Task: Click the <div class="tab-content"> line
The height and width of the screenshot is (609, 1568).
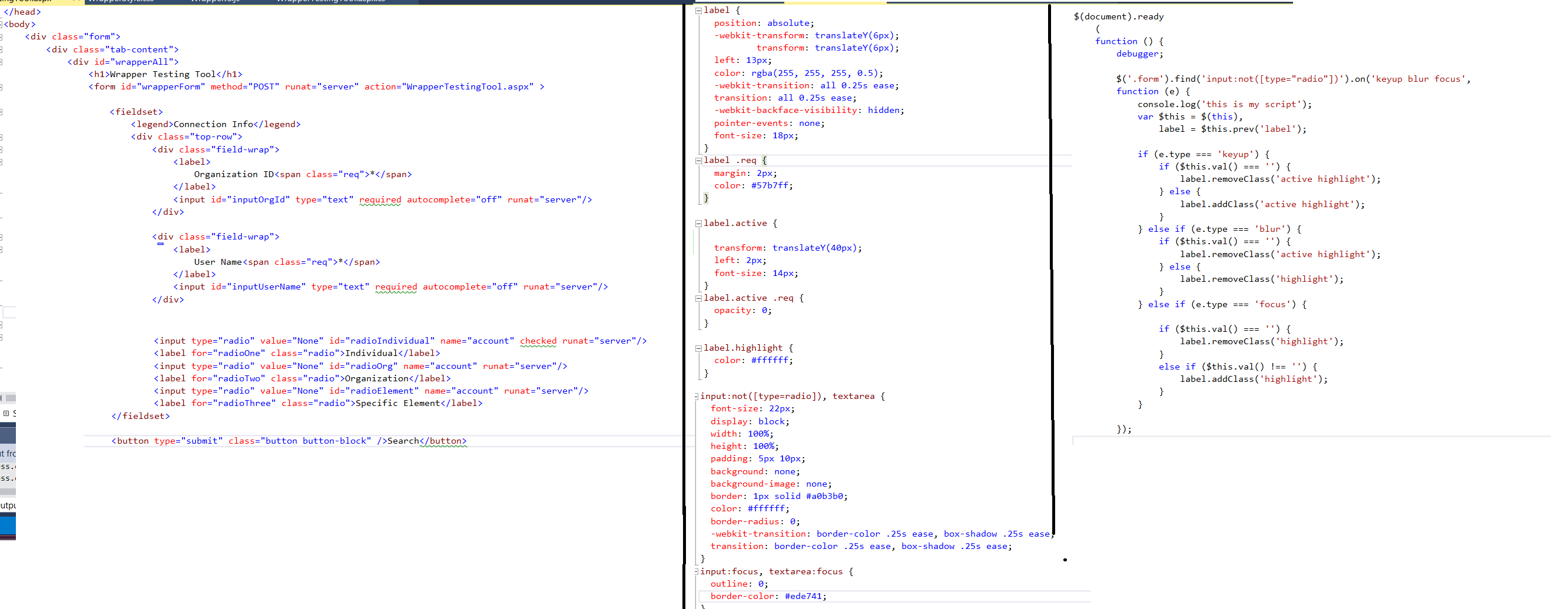Action: [112, 49]
